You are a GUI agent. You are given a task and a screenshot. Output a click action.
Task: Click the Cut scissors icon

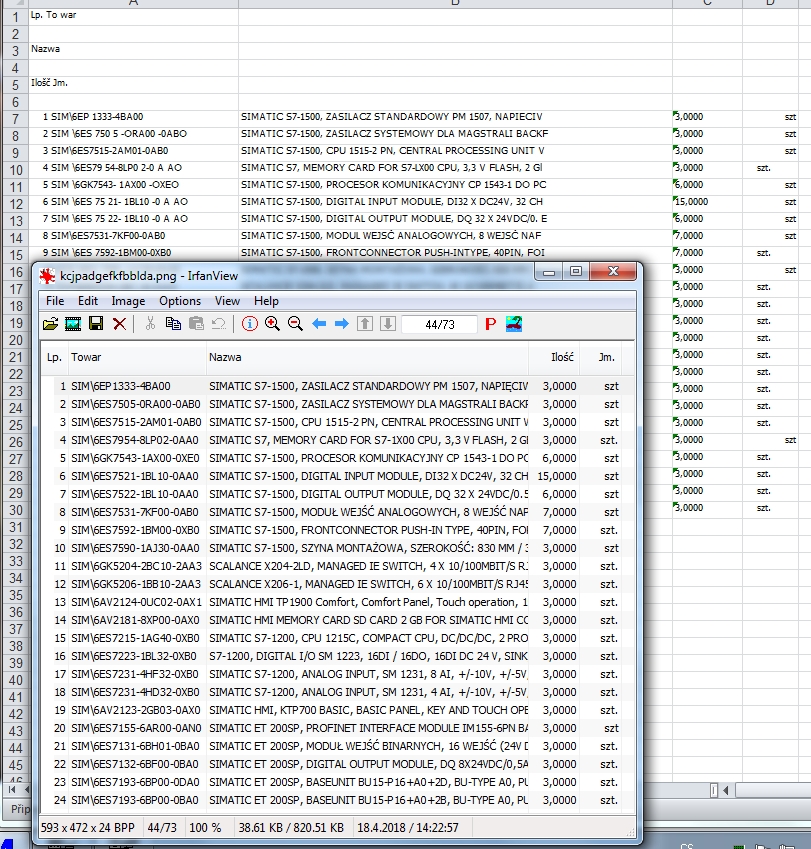(151, 324)
